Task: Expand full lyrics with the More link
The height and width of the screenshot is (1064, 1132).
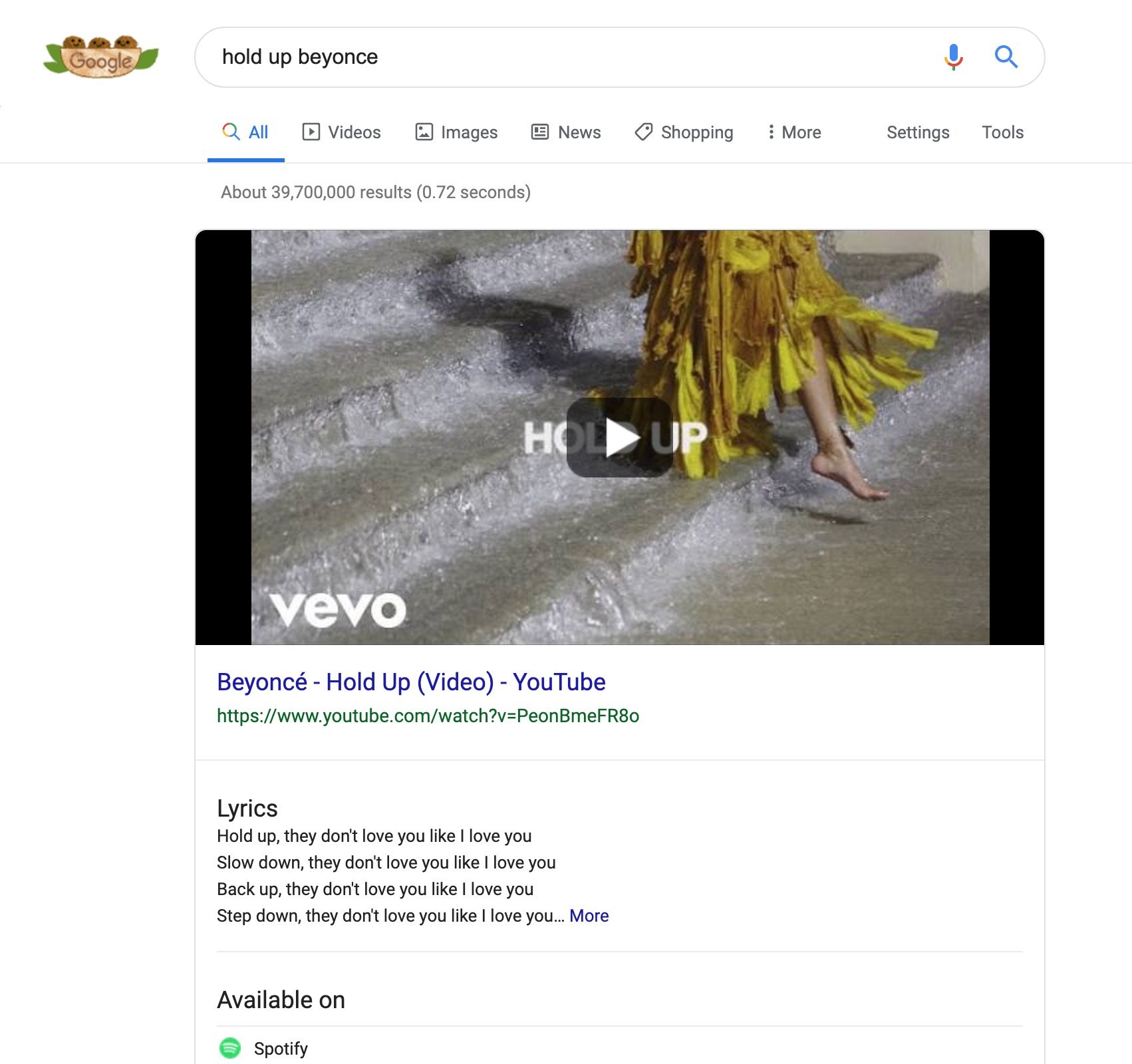Action: pyautogui.click(x=588, y=915)
